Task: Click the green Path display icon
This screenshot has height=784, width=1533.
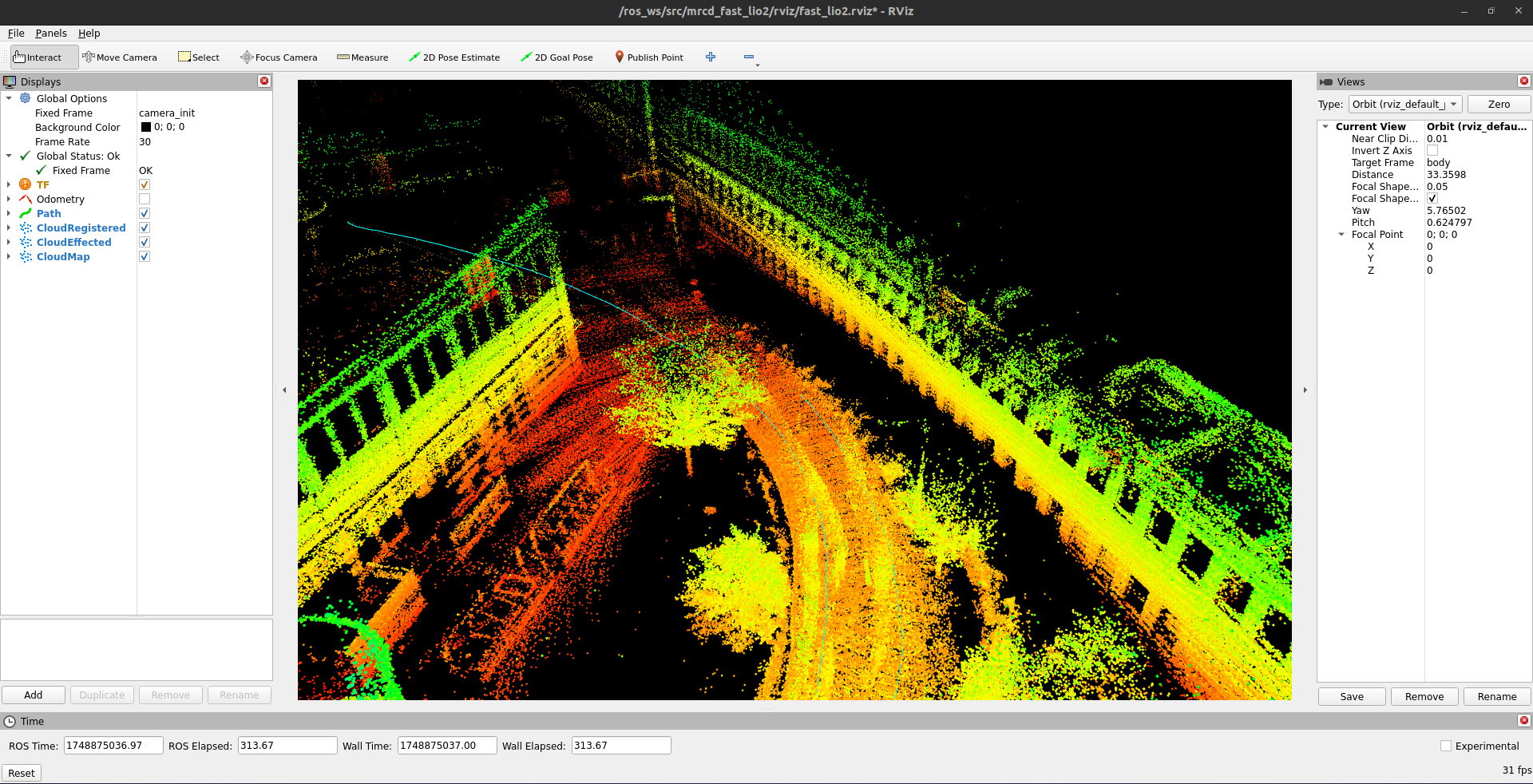Action: point(26,213)
